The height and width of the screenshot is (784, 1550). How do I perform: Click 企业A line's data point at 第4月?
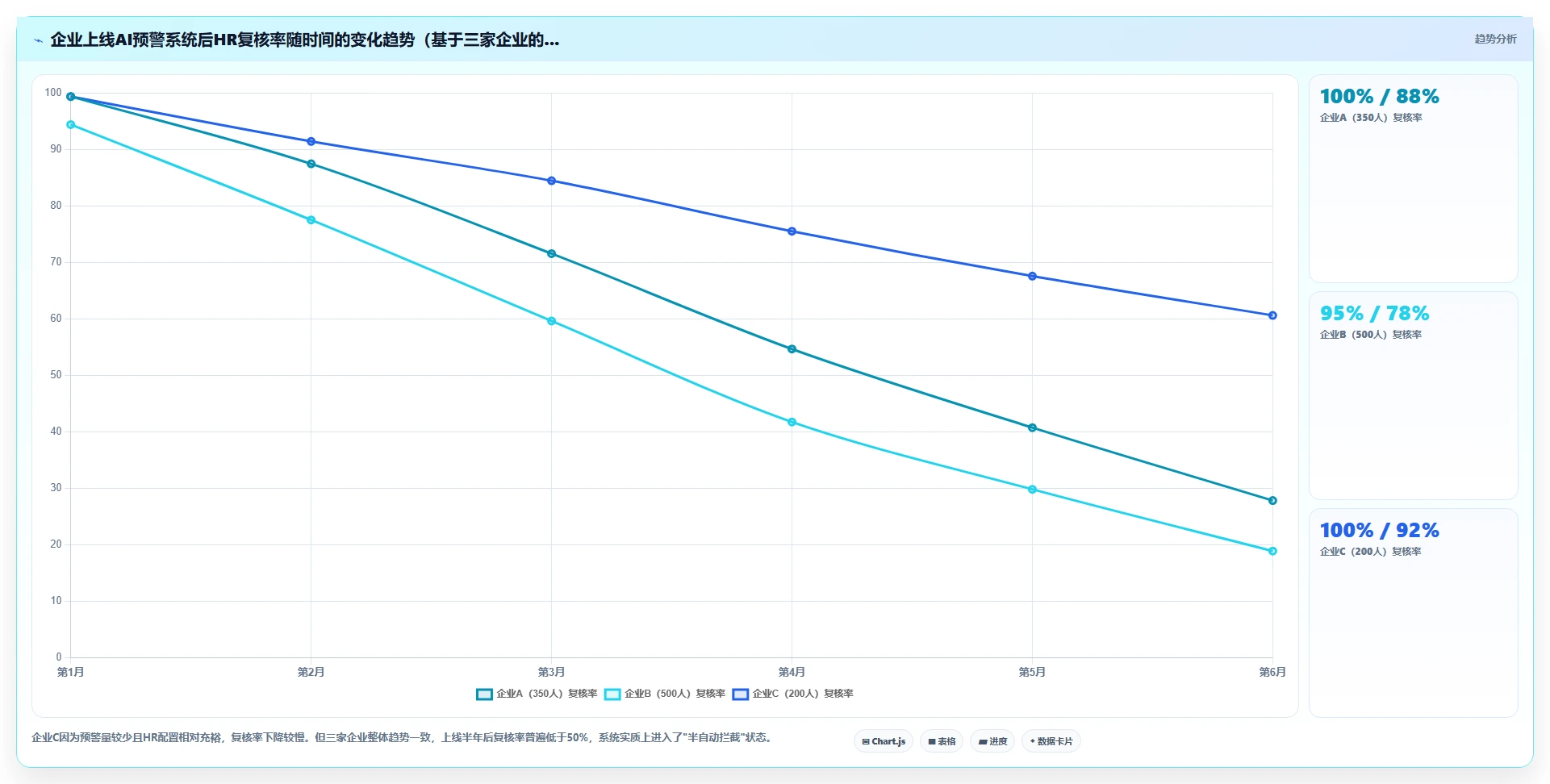click(x=792, y=349)
